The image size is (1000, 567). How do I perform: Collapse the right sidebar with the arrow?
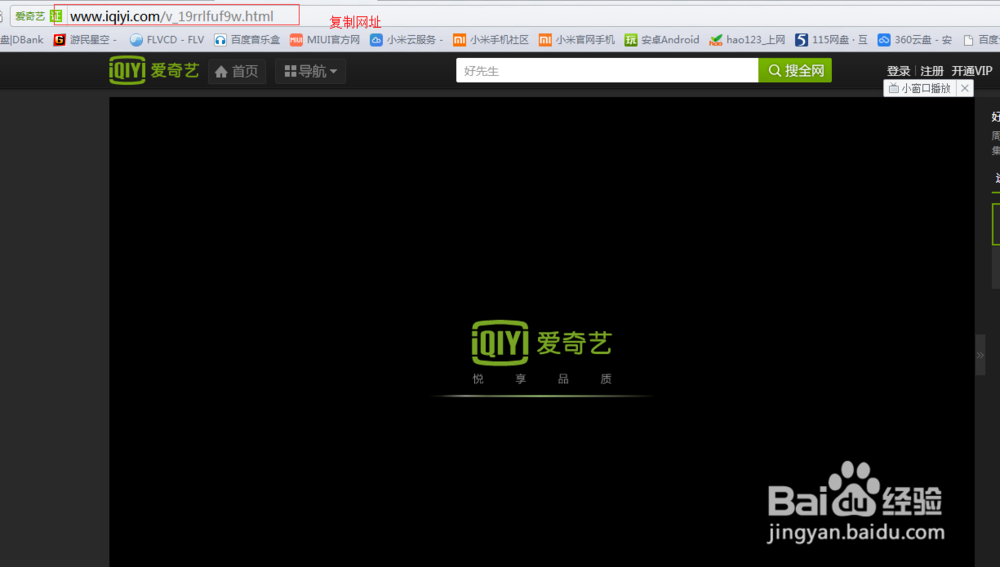tap(980, 355)
